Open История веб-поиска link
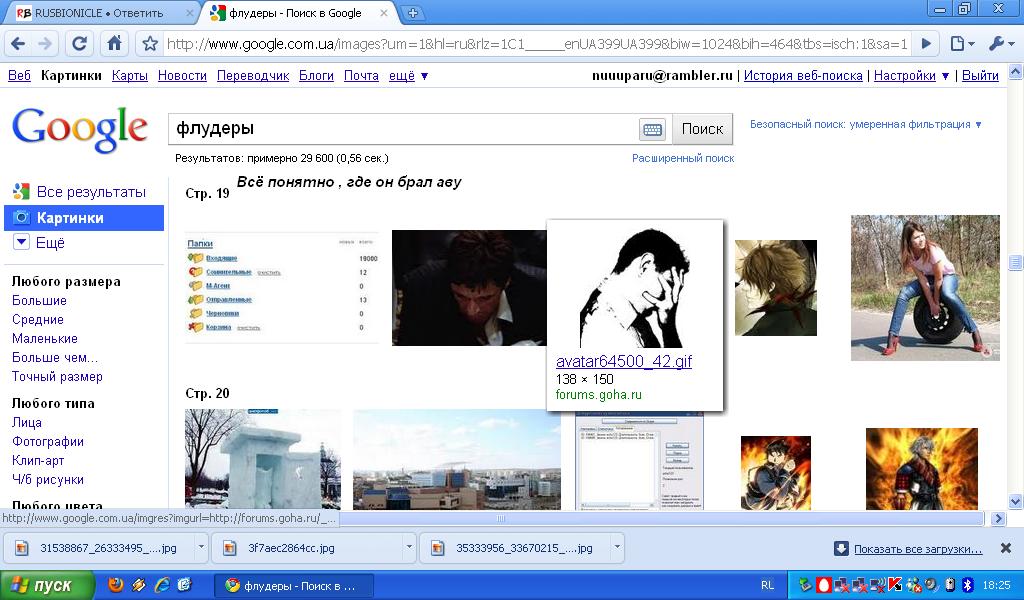The image size is (1024, 600). (x=803, y=76)
